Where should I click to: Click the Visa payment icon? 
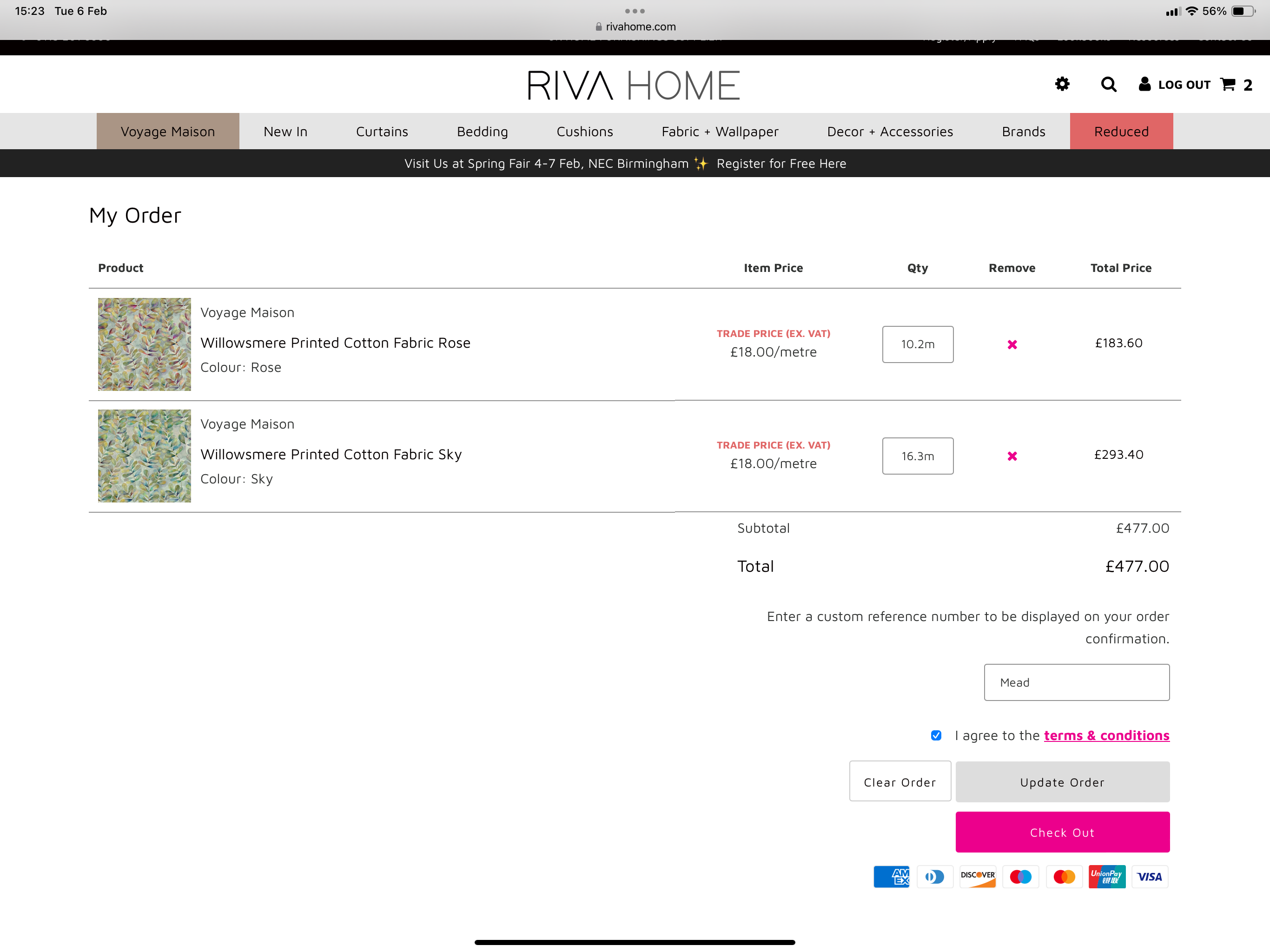click(x=1150, y=876)
